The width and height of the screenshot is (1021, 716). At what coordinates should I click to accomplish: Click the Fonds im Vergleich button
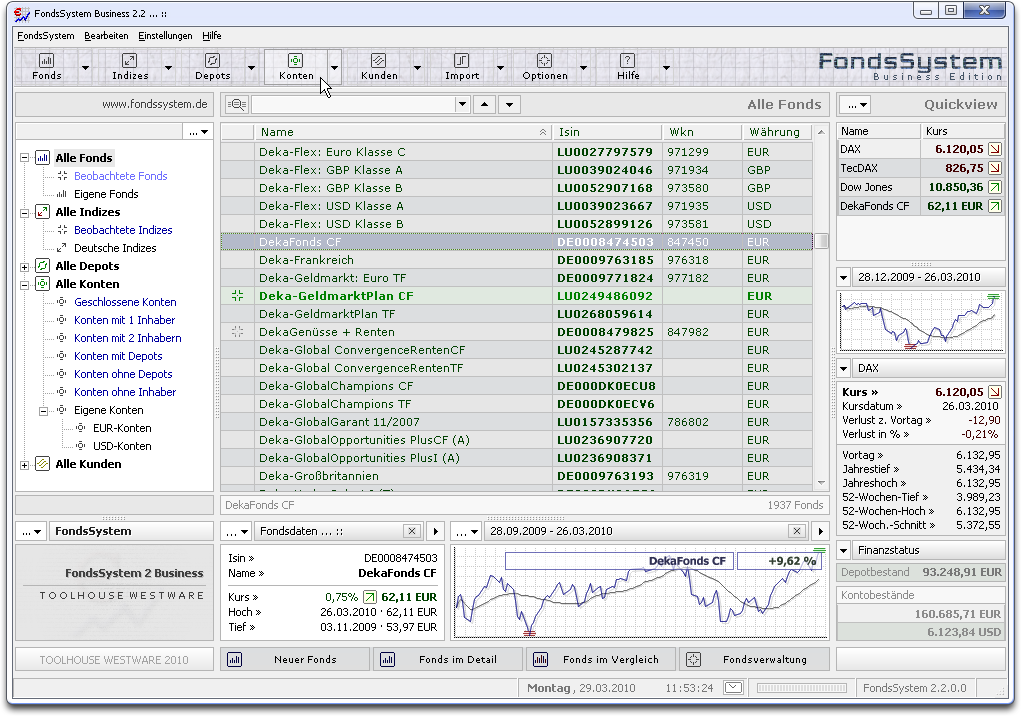(x=602, y=659)
